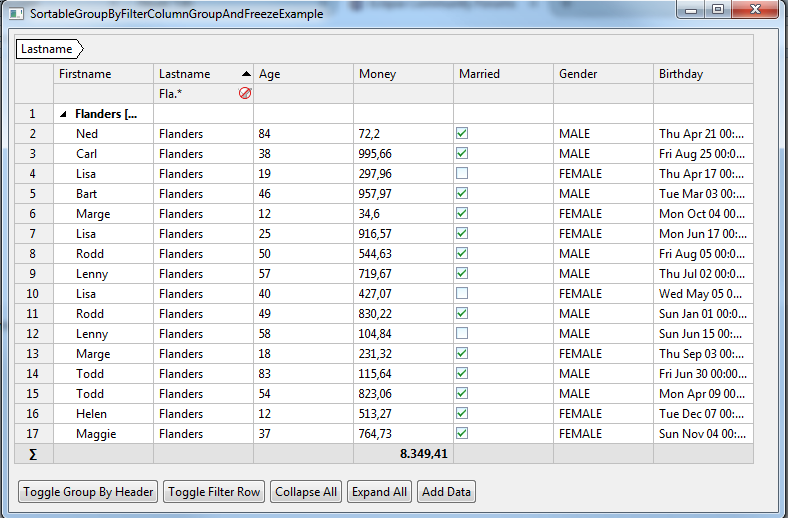Click the Gender filter cell
This screenshot has width=788, height=518.
(x=604, y=93)
